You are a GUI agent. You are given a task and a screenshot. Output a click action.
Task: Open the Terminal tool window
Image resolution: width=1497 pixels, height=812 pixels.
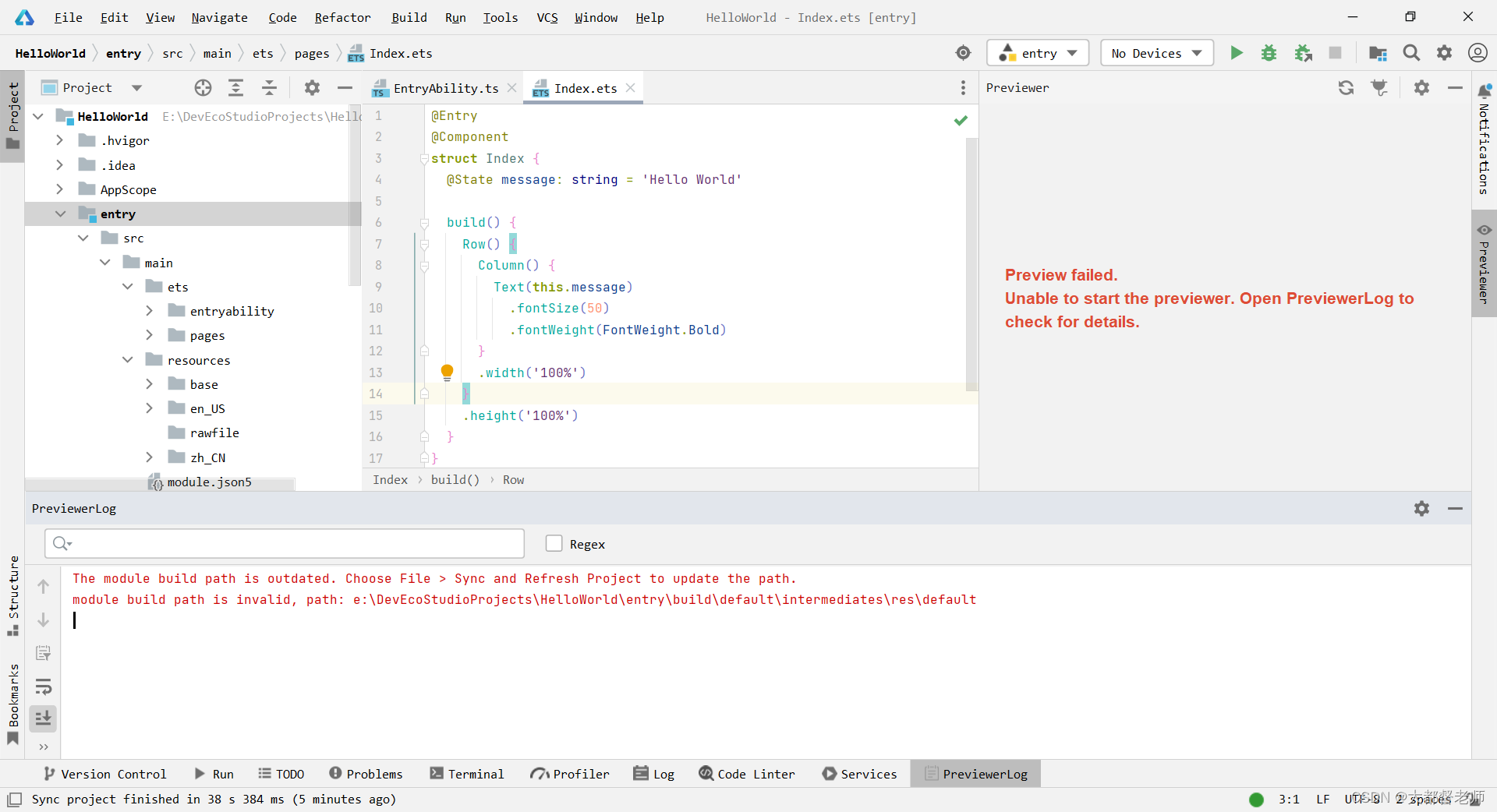pyautogui.click(x=466, y=774)
